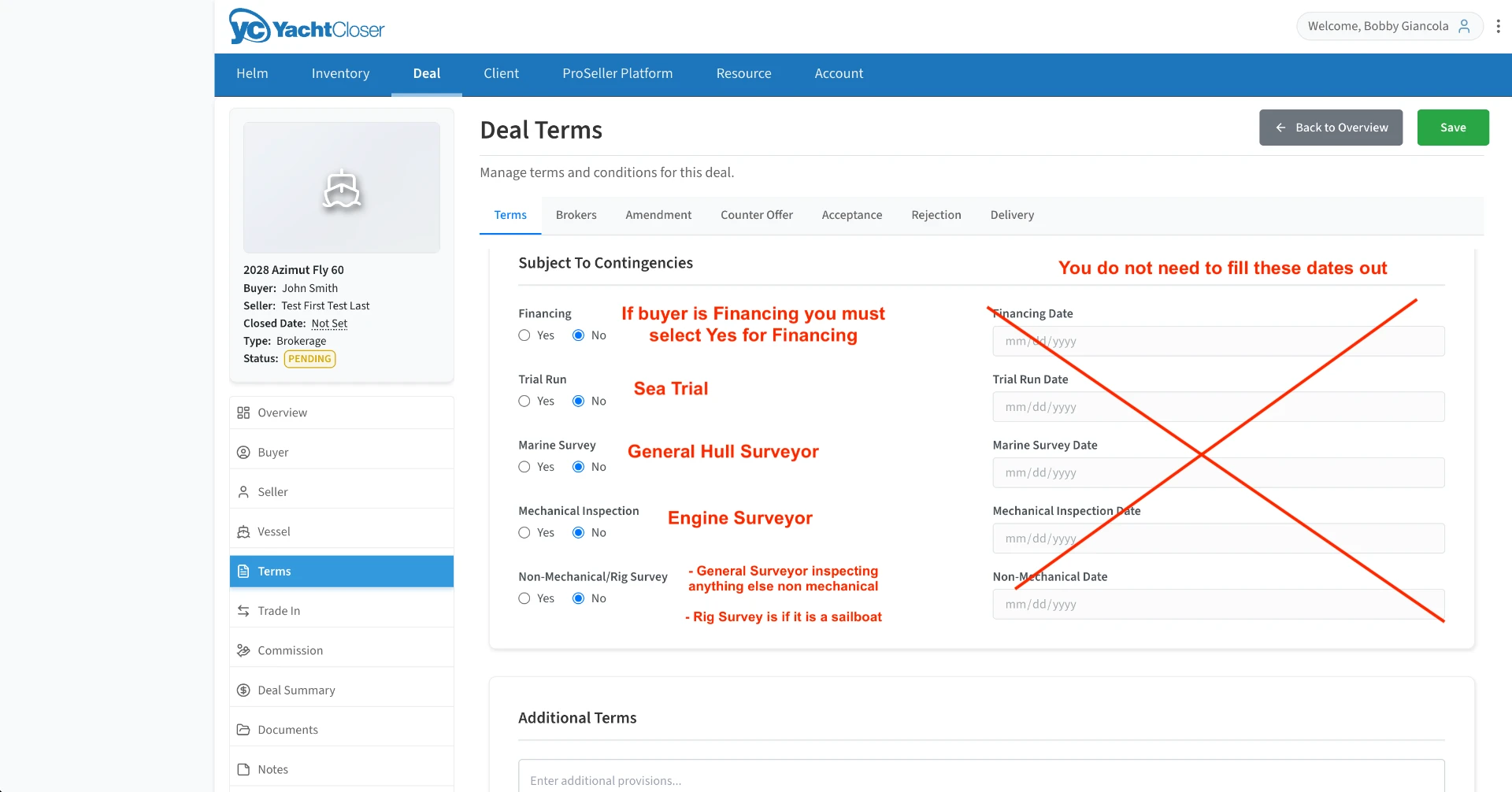Select Yes for Trial Run
Viewport: 1512px width, 792px height.
524,402
